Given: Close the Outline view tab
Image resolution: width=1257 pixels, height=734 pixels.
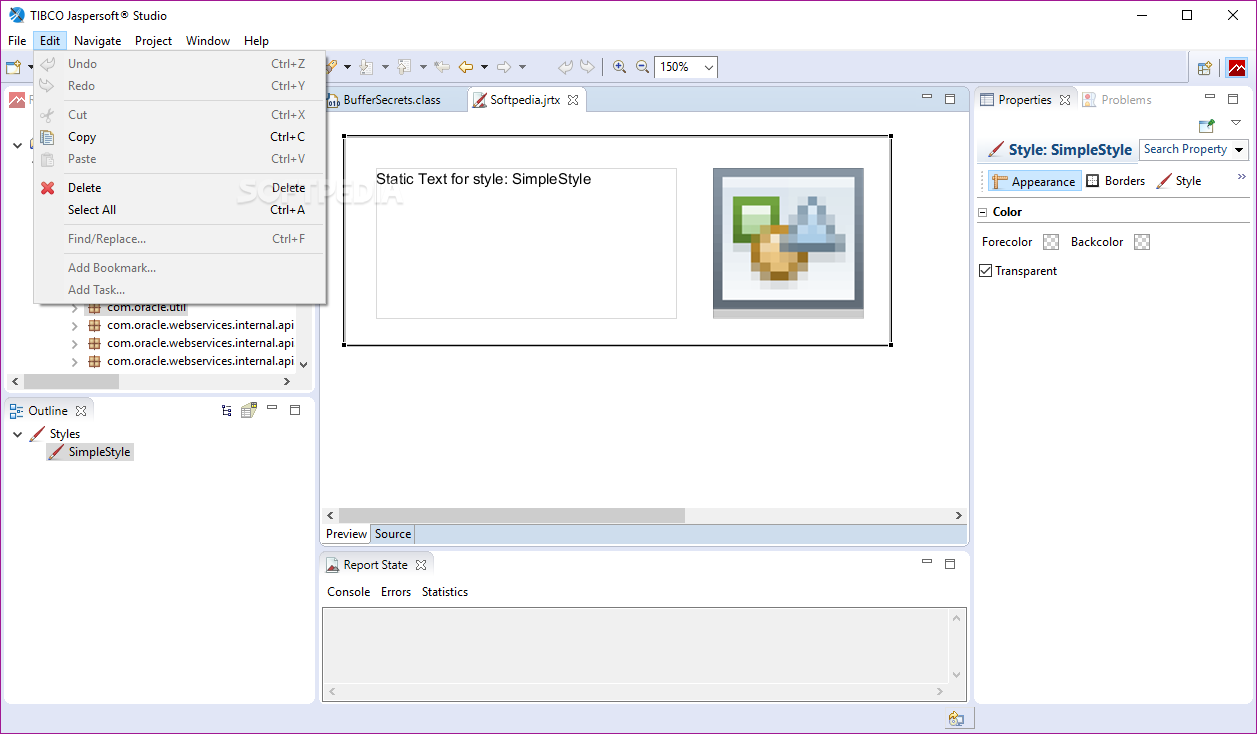Looking at the screenshot, I should (81, 411).
